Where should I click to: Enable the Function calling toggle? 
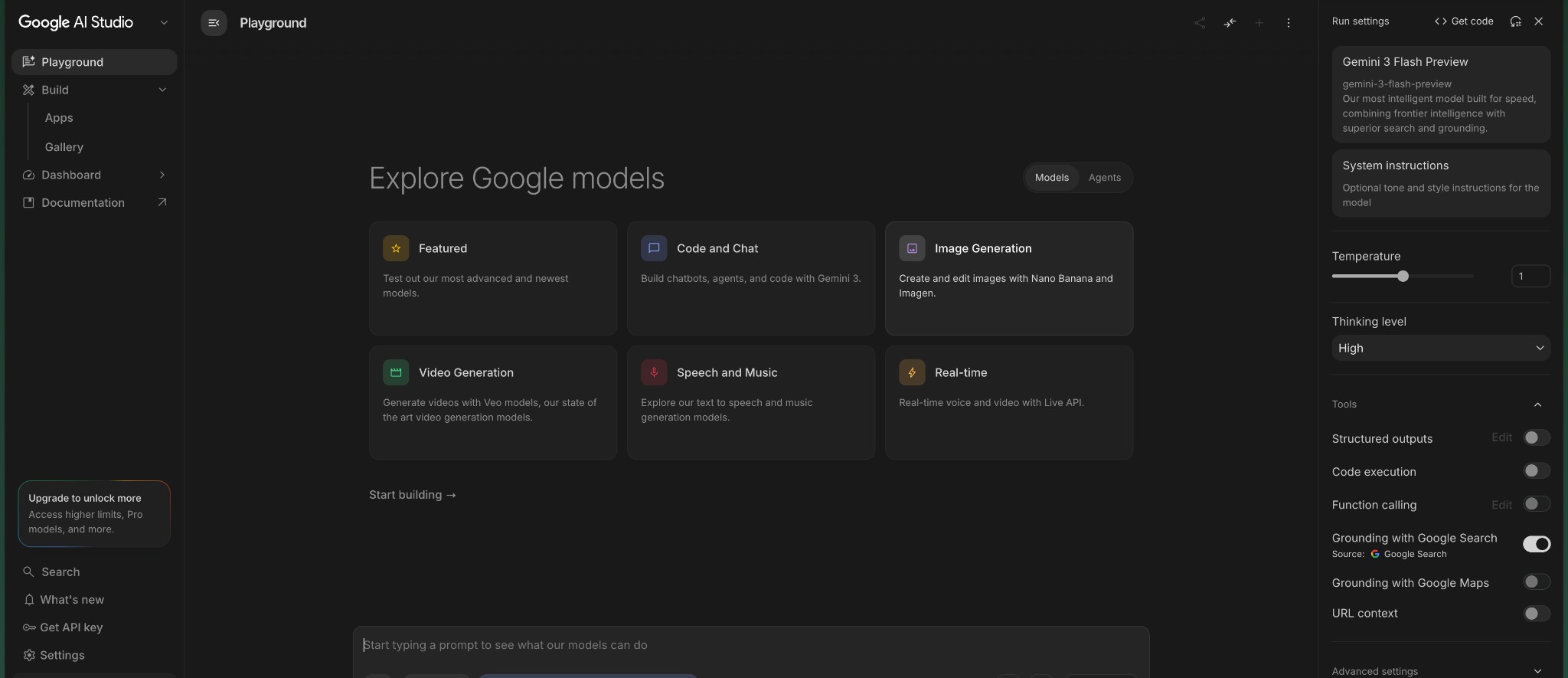[1536, 503]
